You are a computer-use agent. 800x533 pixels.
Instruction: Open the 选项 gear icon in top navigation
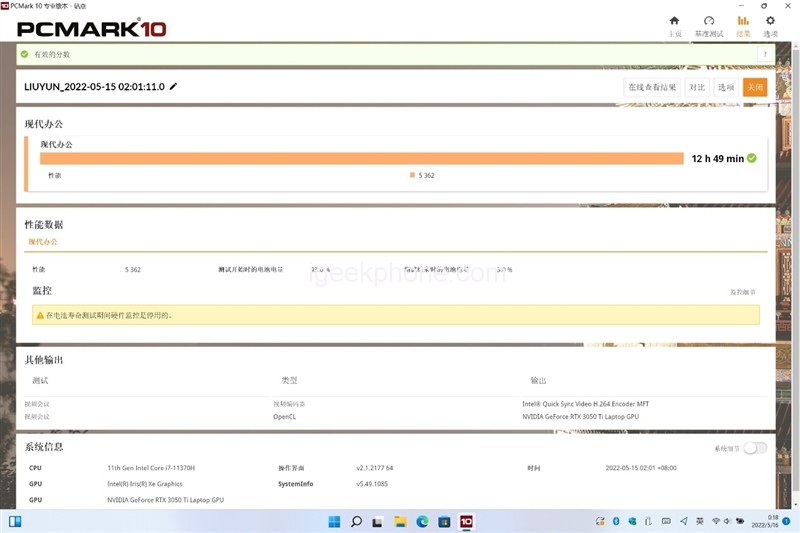[770, 25]
